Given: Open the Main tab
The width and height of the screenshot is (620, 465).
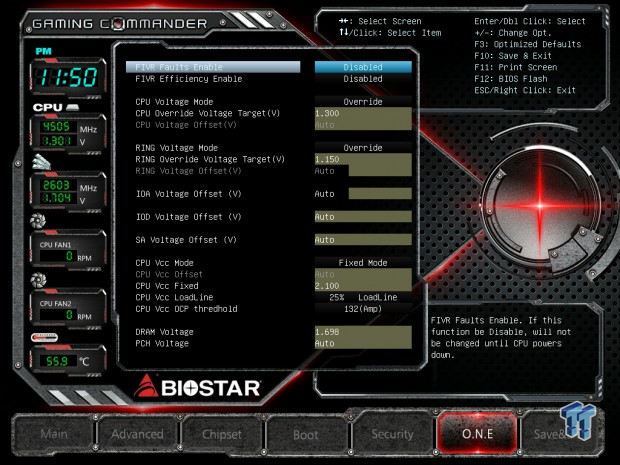Looking at the screenshot, I should (x=54, y=434).
